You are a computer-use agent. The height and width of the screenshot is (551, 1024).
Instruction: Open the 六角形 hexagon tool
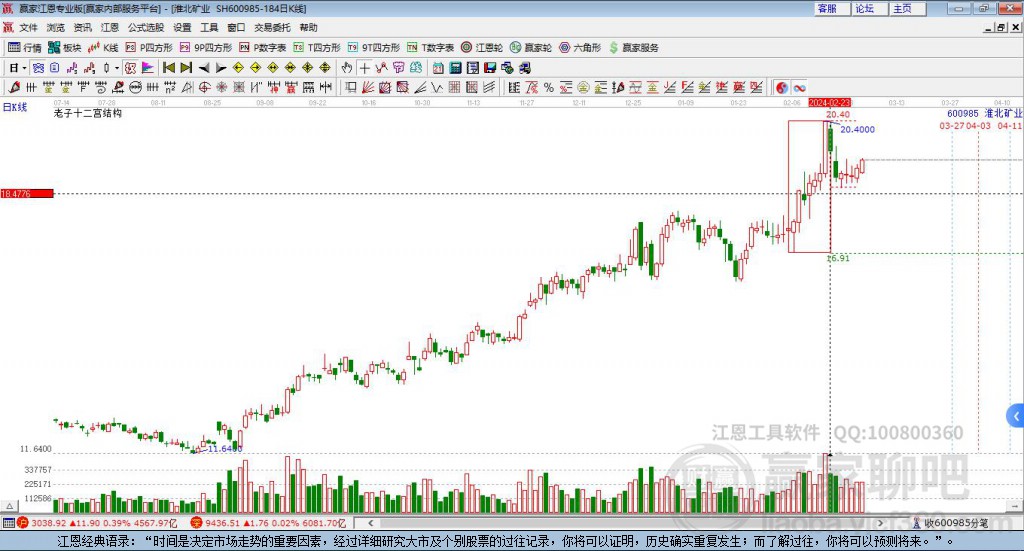tap(580, 48)
